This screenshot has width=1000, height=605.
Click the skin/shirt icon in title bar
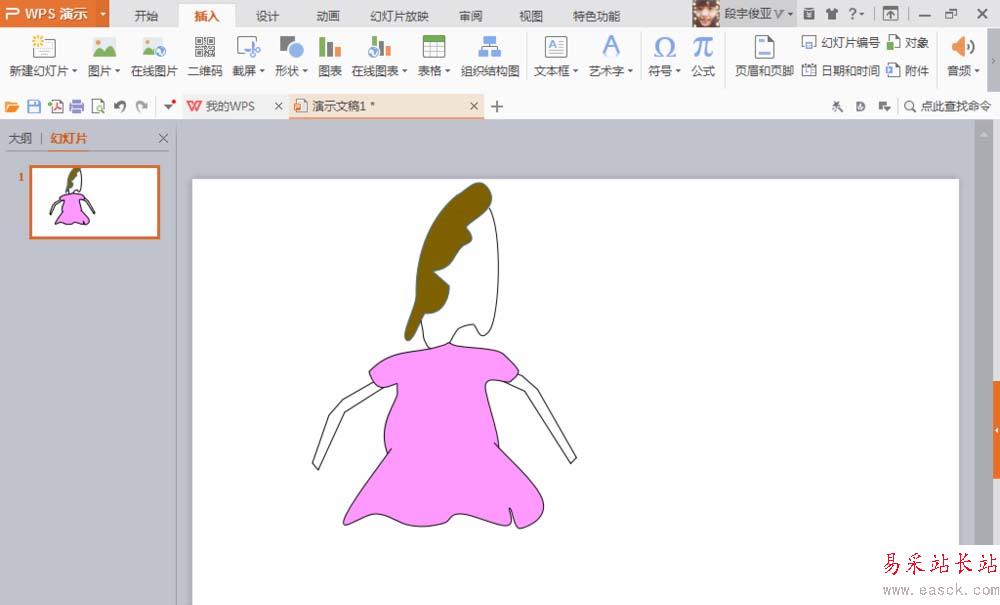pyautogui.click(x=832, y=13)
